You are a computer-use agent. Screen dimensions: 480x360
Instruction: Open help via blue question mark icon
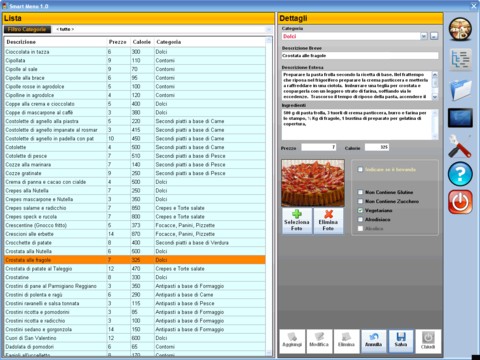click(460, 174)
